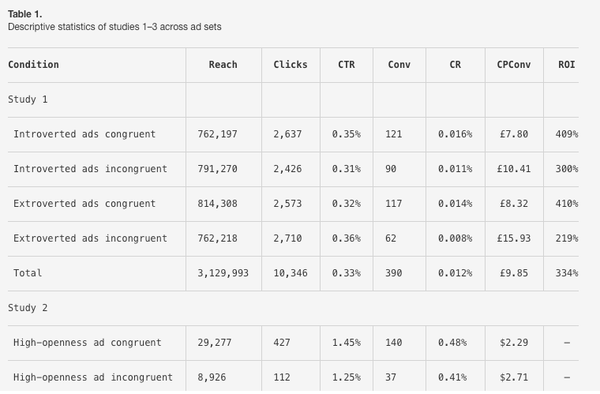Click the Conv column header
The width and height of the screenshot is (600, 394).
pos(399,65)
